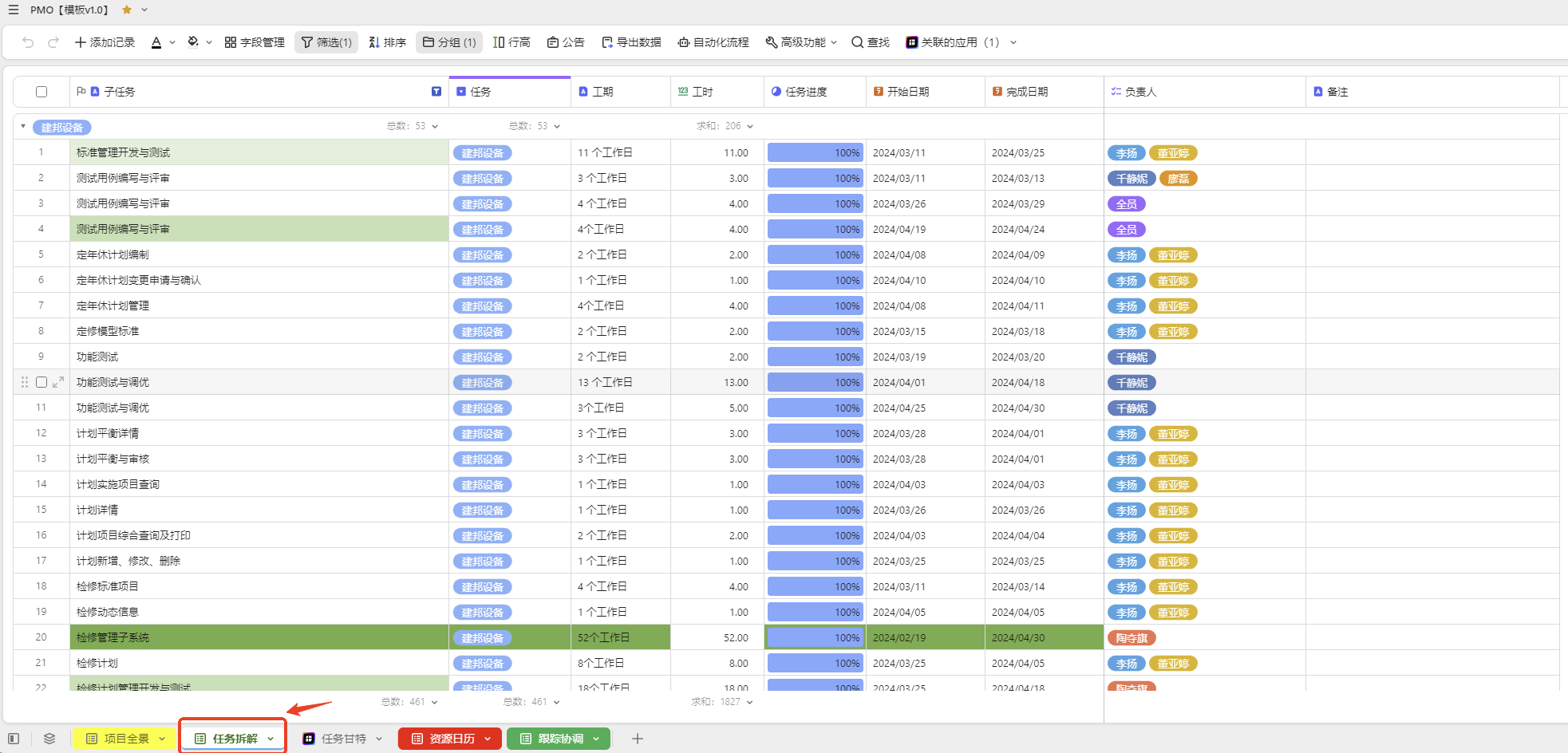This screenshot has height=753, width=1568.
Task: Click 添加记录 add record button
Action: tap(105, 42)
